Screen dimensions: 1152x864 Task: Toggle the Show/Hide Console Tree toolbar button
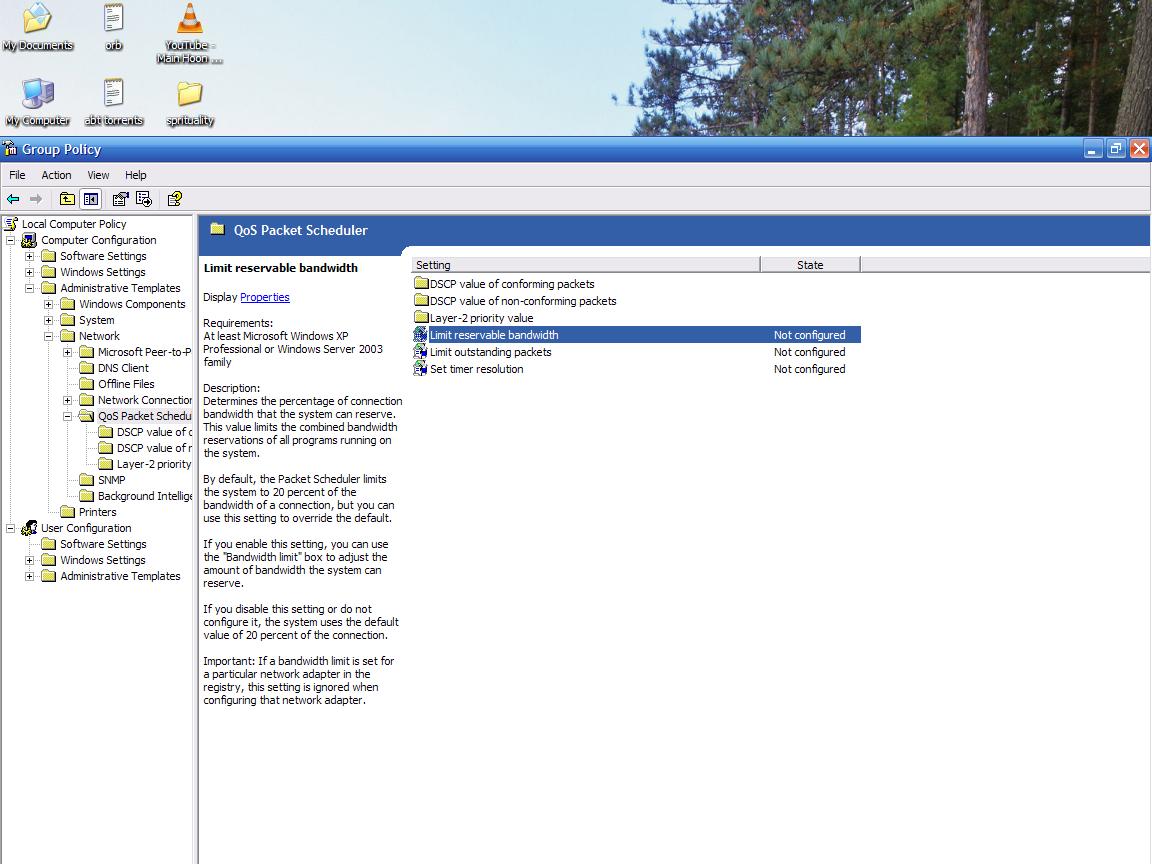pyautogui.click(x=91, y=199)
